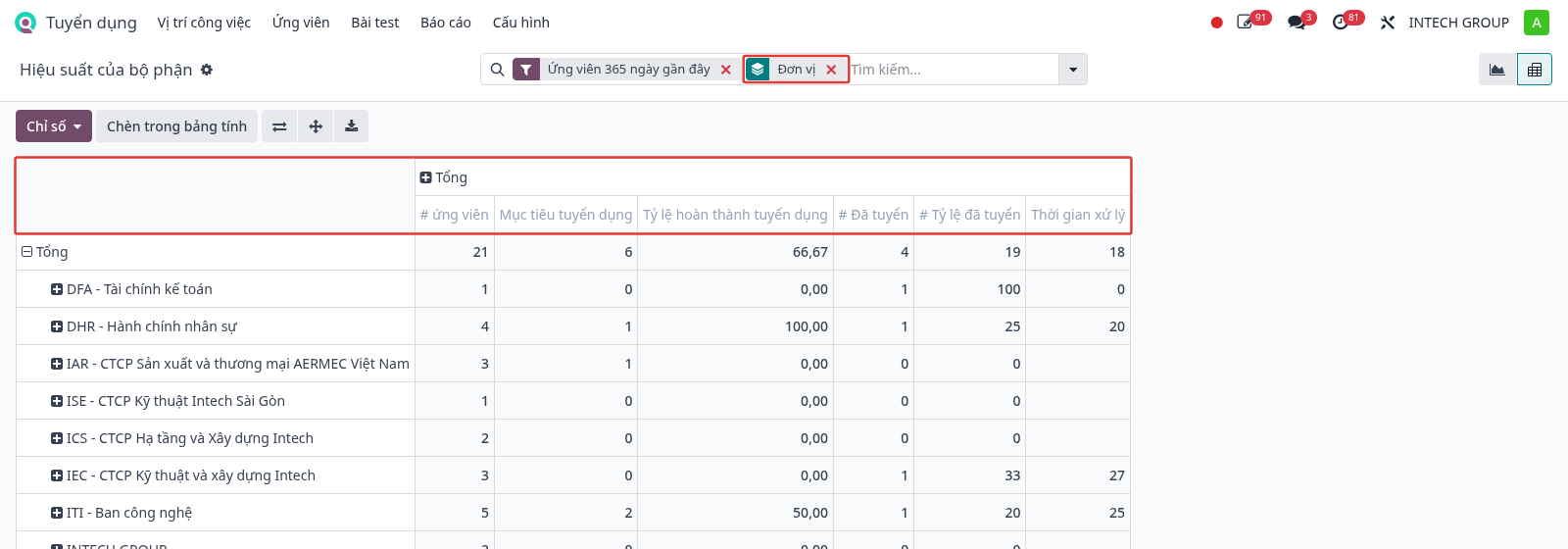Click the filter funnel icon in search bar
Viewport: 1568px width, 549px height.
click(x=526, y=70)
